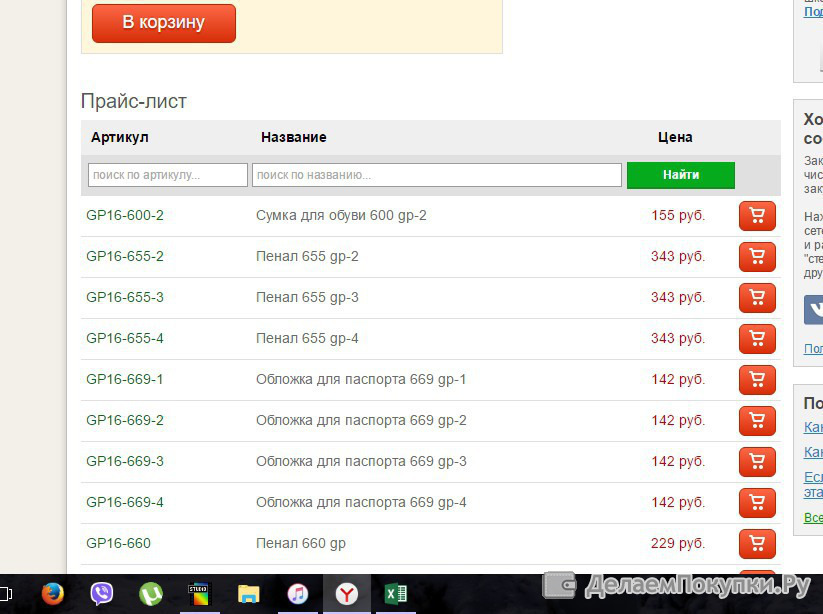
Task: Open article link GP16-669-3
Action: (x=125, y=462)
